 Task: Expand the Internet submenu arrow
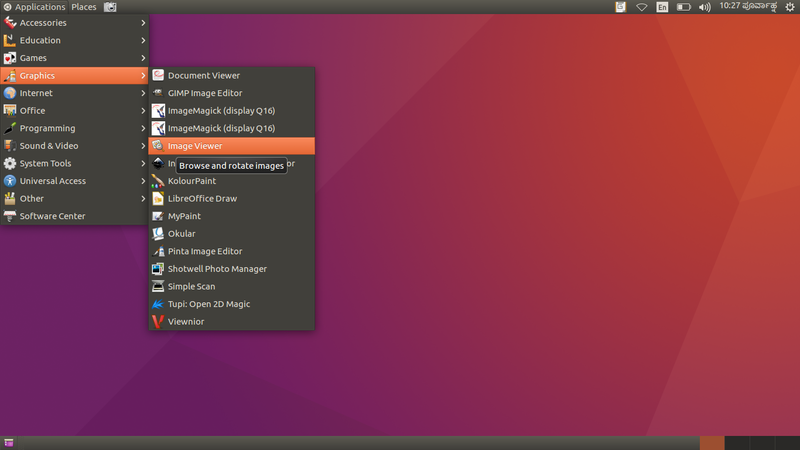click(x=143, y=93)
